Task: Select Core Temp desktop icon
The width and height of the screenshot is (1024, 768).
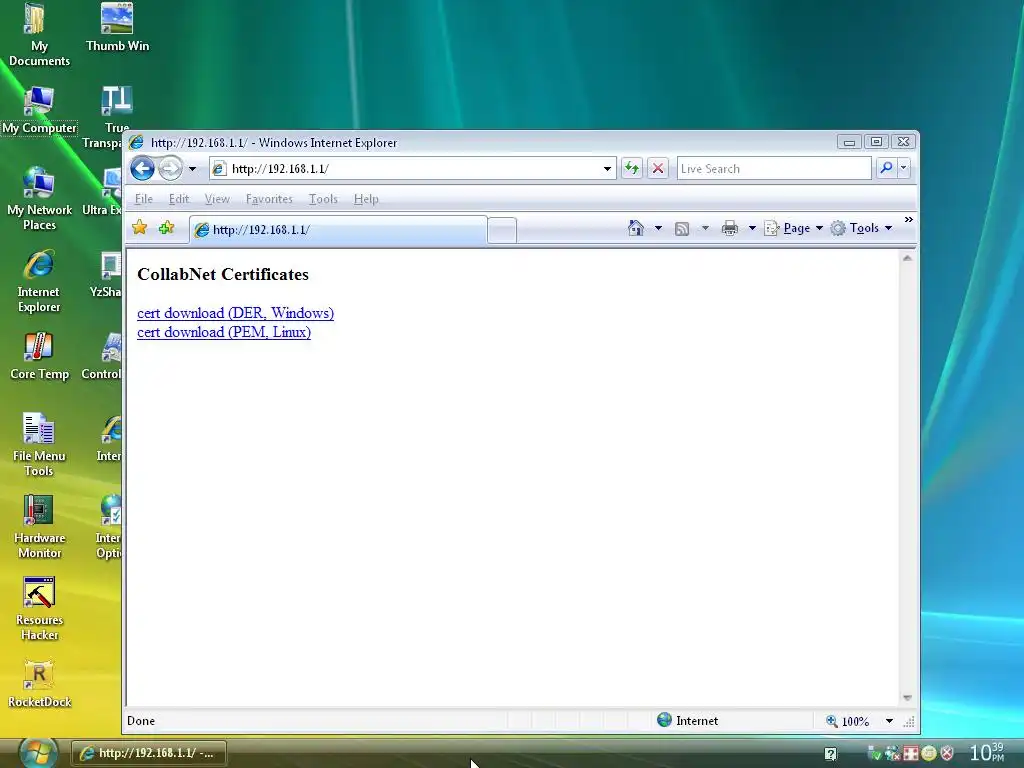Action: [x=39, y=356]
